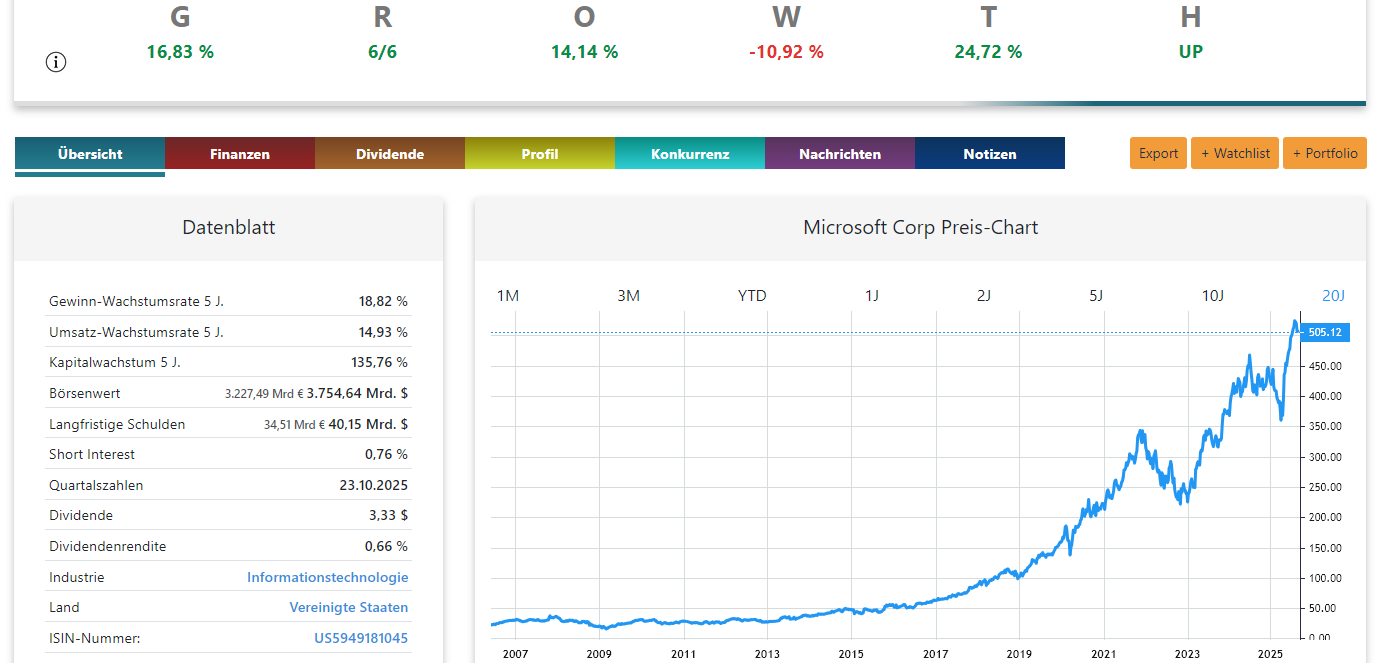
Task: Click the + Portfolio button
Action: 1325,153
